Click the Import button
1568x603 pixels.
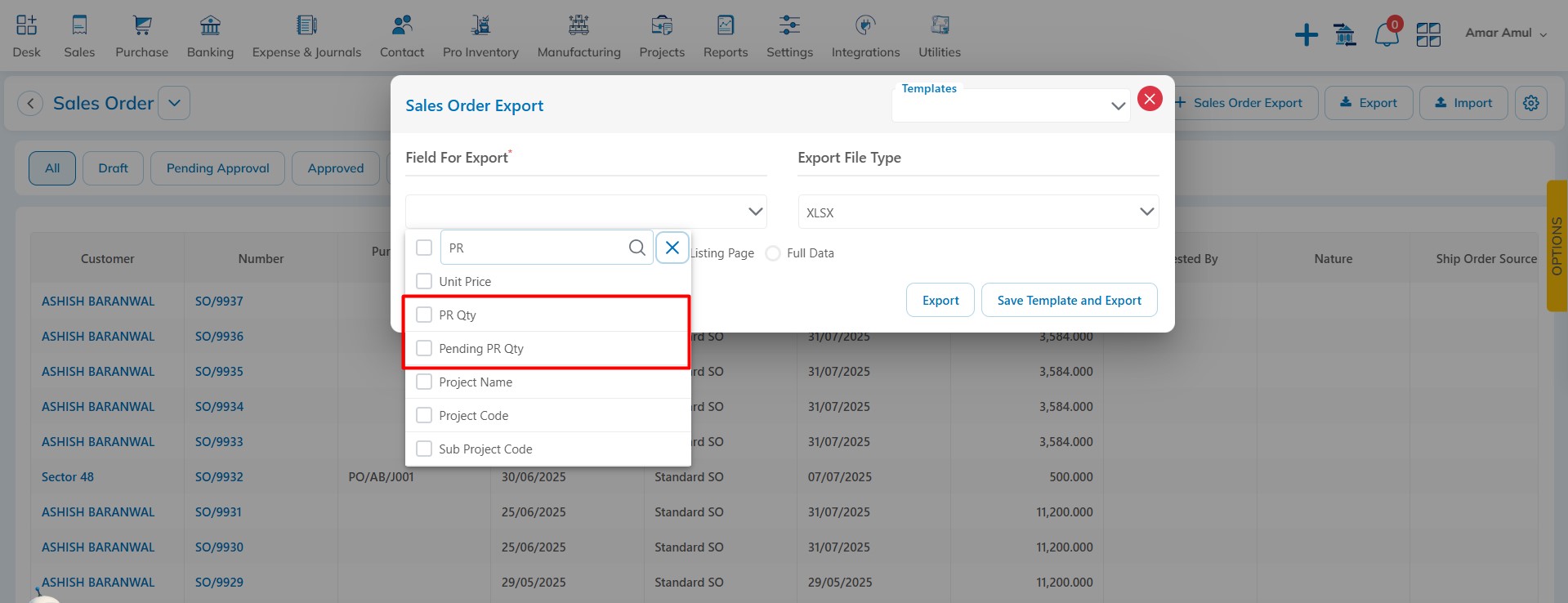point(1463,103)
